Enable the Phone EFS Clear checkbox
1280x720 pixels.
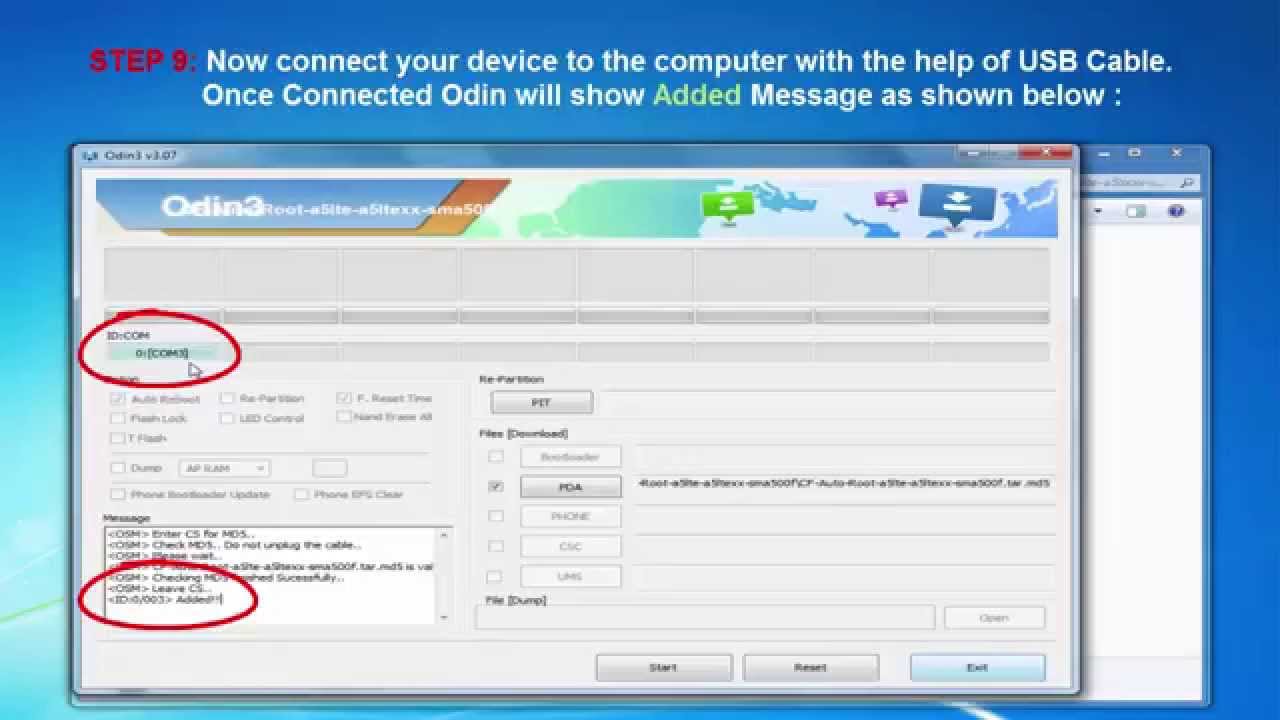click(x=301, y=494)
